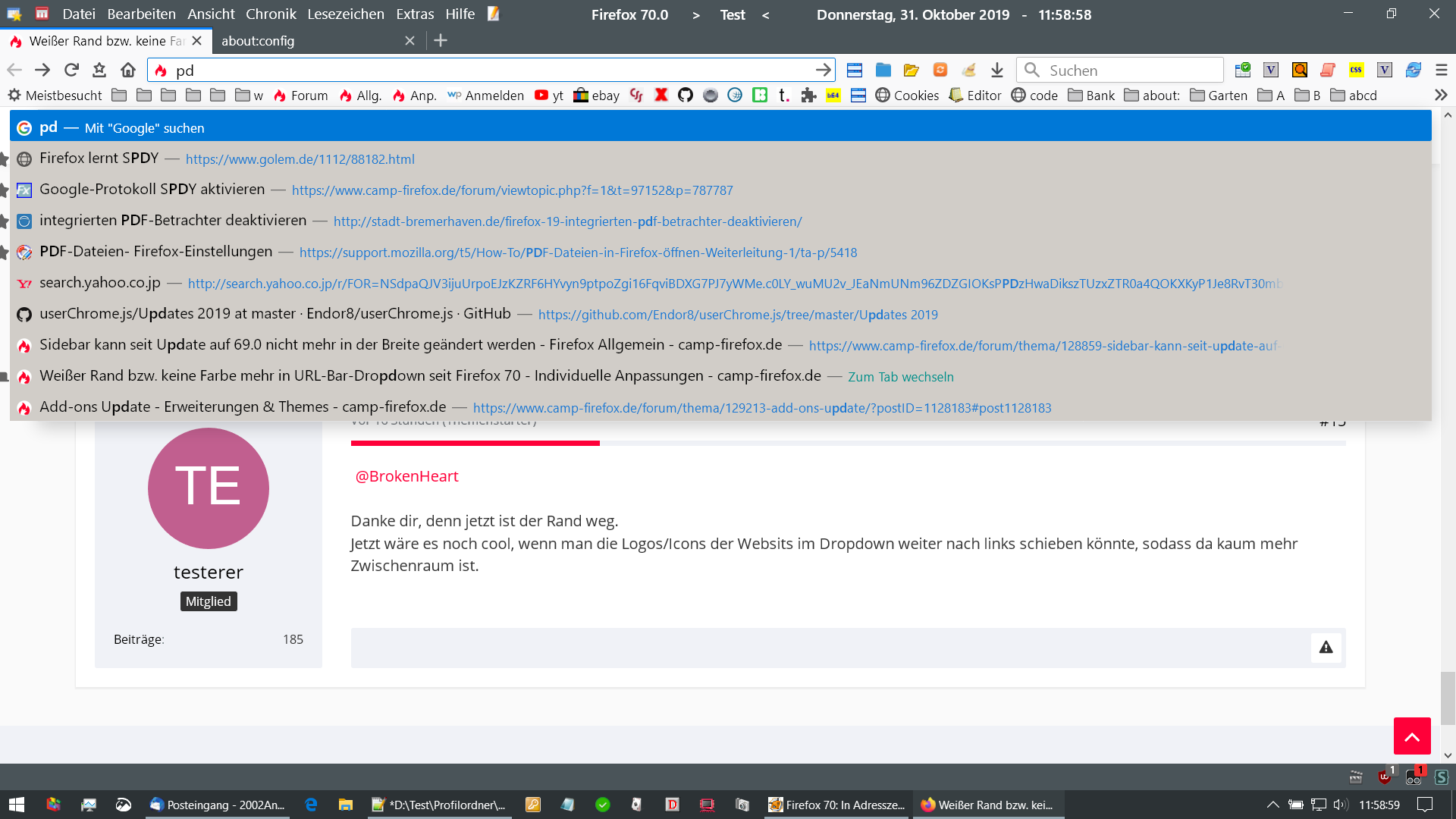Open the @BrokenHeart mention link

(x=406, y=476)
